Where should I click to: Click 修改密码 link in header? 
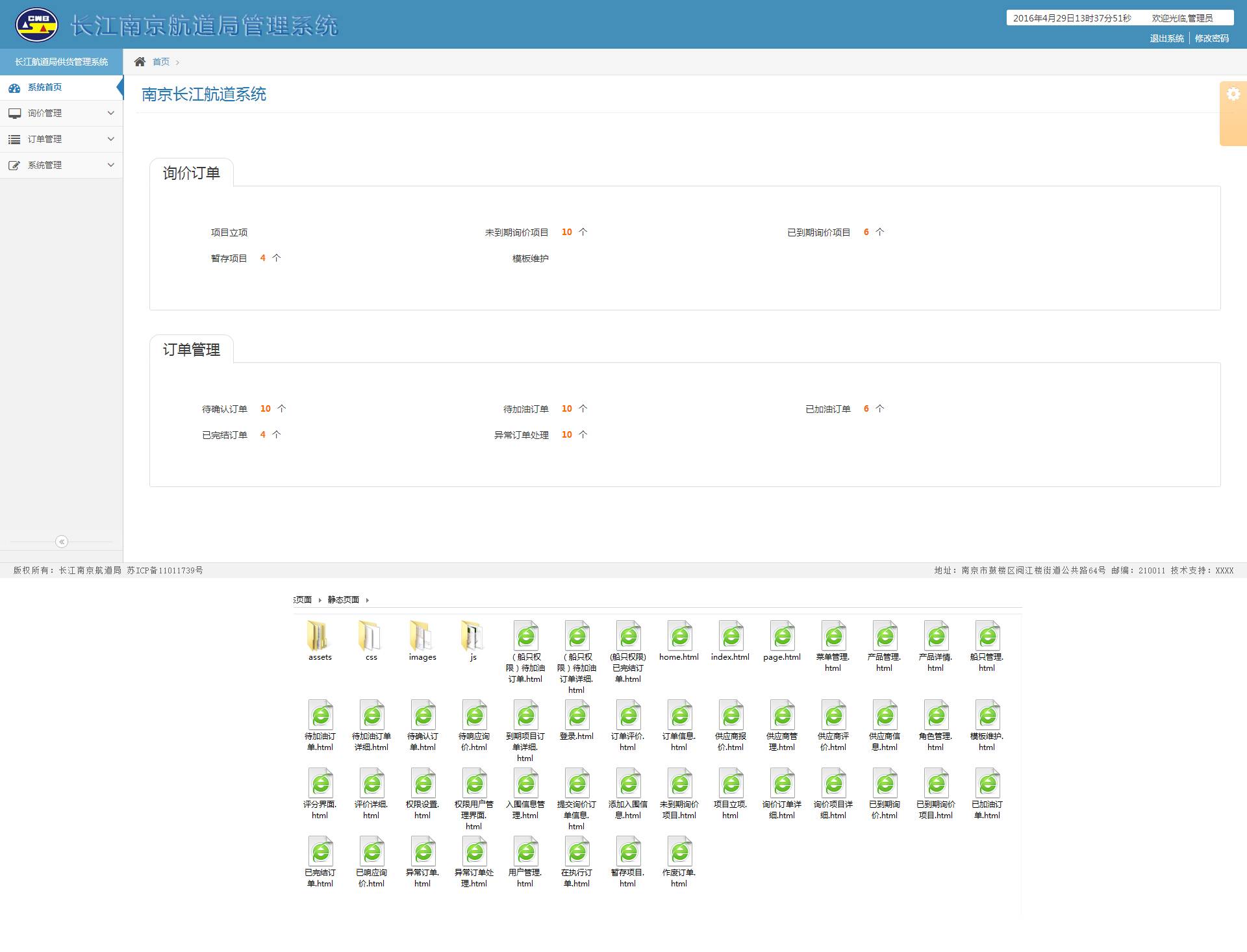click(x=1211, y=38)
